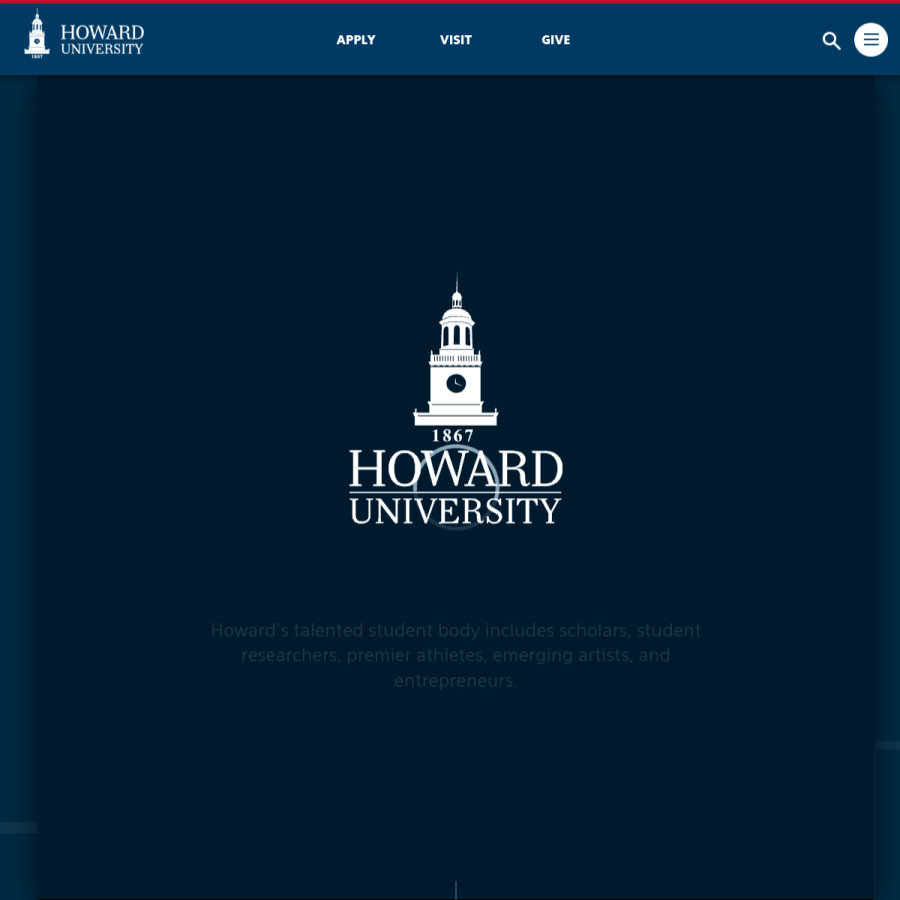Open the search magnifier icon
Image resolution: width=900 pixels, height=900 pixels.
click(x=831, y=40)
